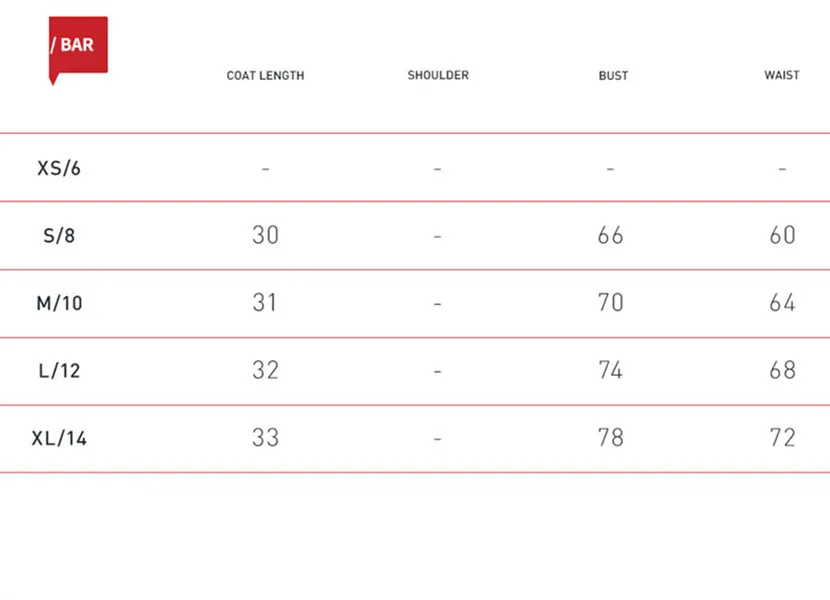This screenshot has width=830, height=600.
Task: Click waist value 72
Action: [x=782, y=438]
